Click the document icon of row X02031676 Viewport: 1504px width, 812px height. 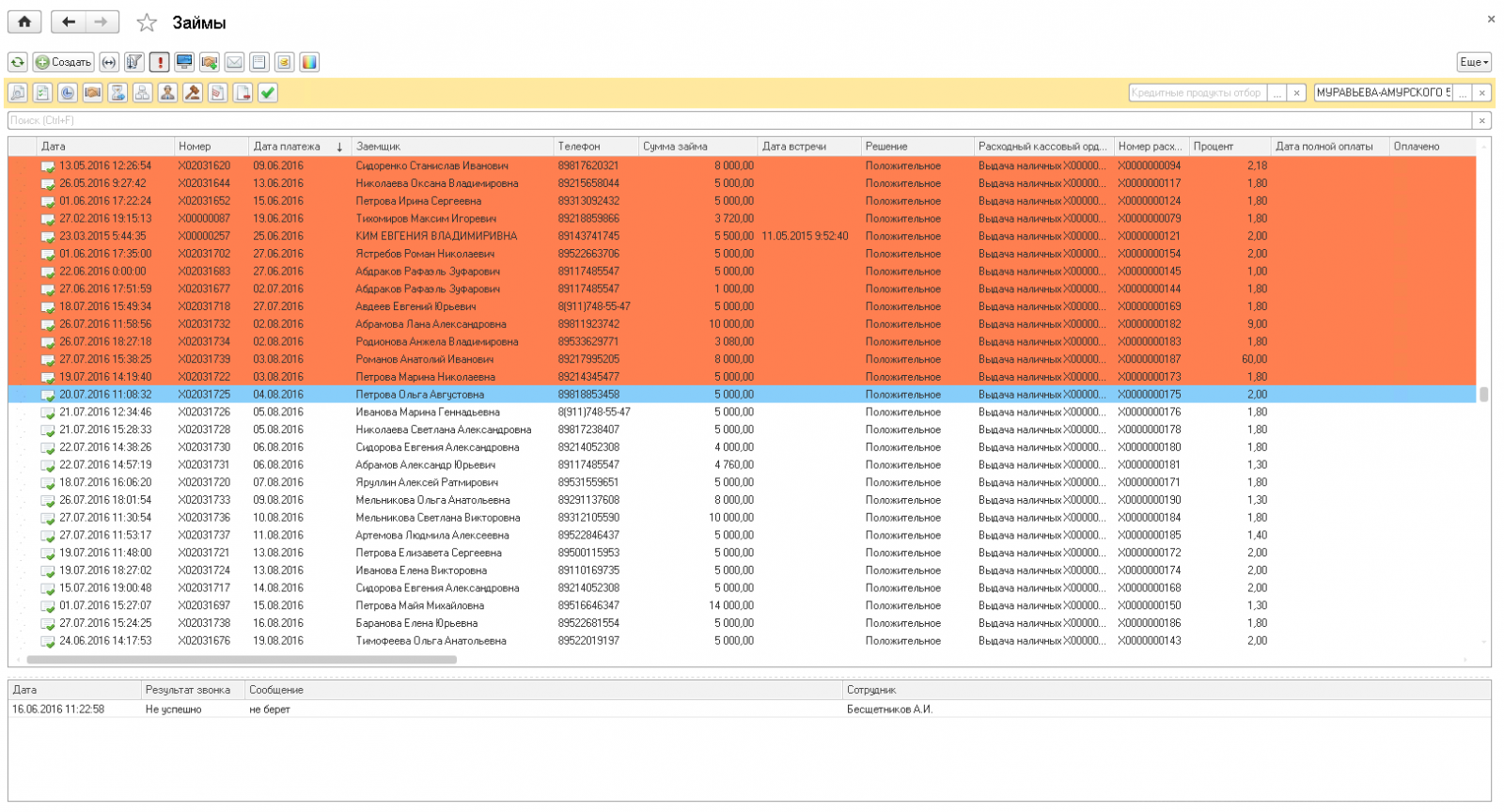(47, 642)
